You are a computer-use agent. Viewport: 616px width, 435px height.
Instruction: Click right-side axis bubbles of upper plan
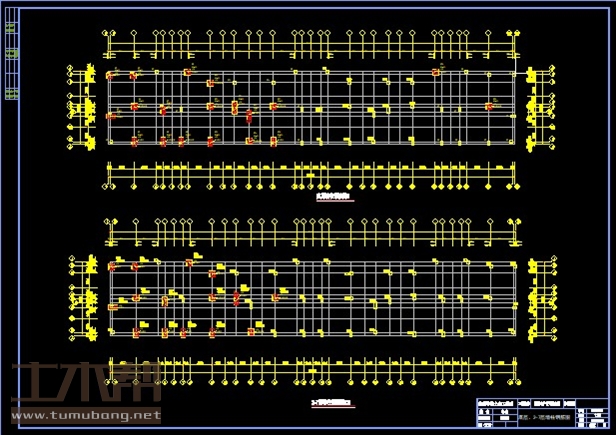coord(545,105)
